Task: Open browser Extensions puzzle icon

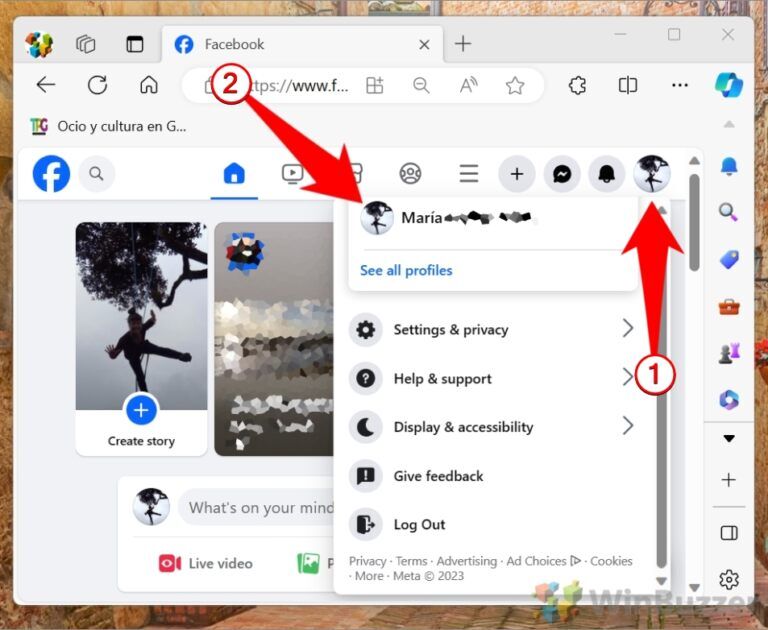Action: [577, 85]
